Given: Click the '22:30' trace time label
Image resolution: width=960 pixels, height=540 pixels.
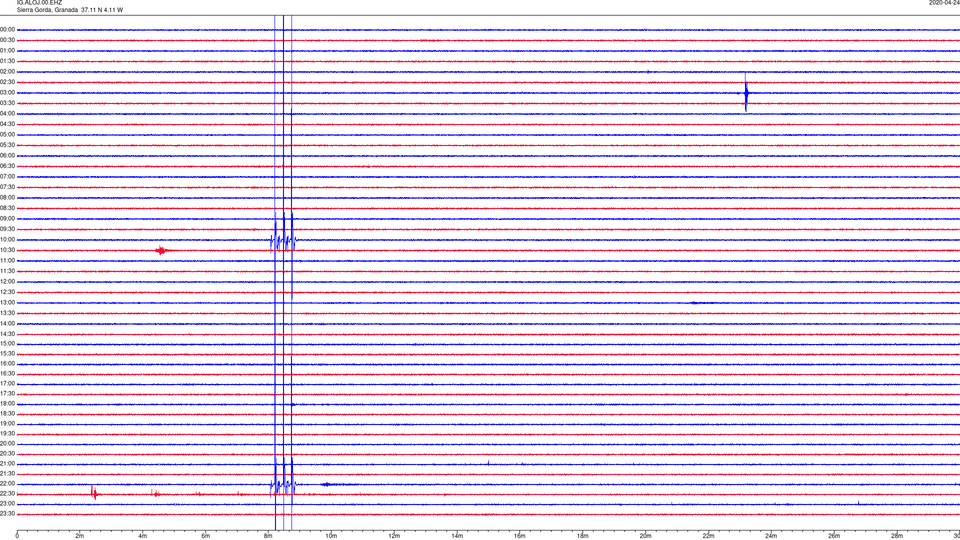Looking at the screenshot, I should pos(7,494).
